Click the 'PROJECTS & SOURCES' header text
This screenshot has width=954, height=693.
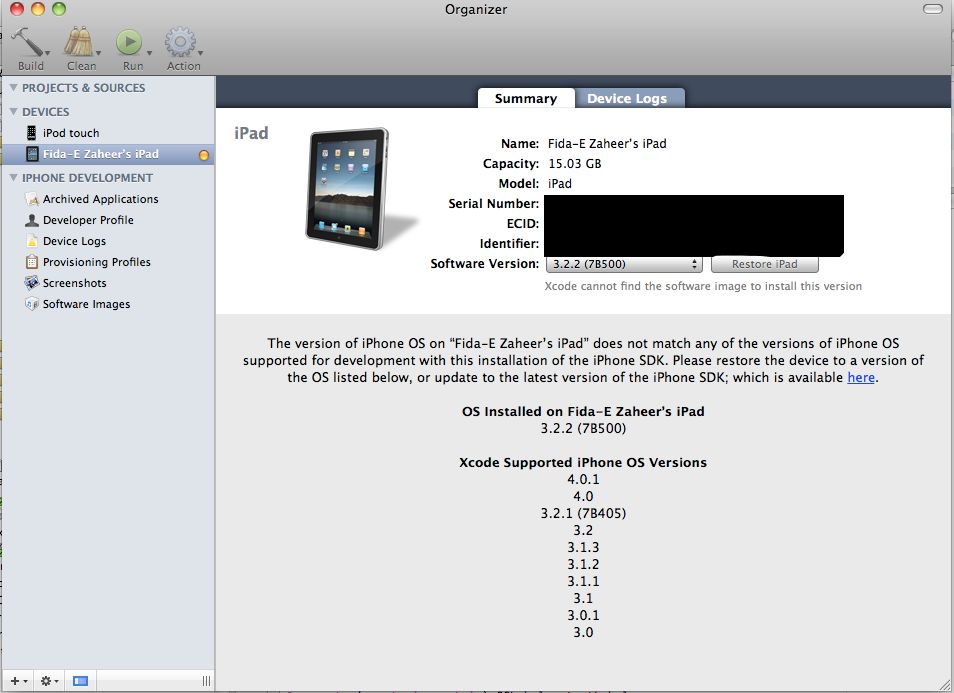(83, 88)
